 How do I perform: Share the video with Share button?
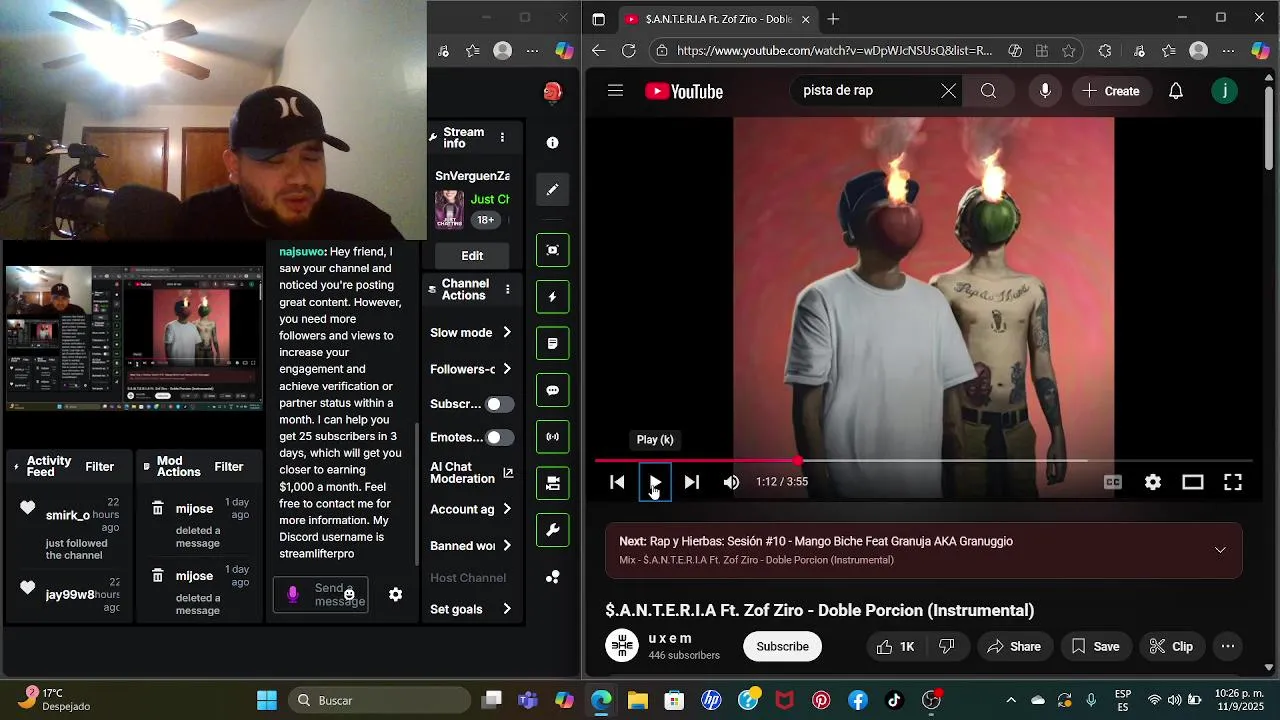[1014, 647]
